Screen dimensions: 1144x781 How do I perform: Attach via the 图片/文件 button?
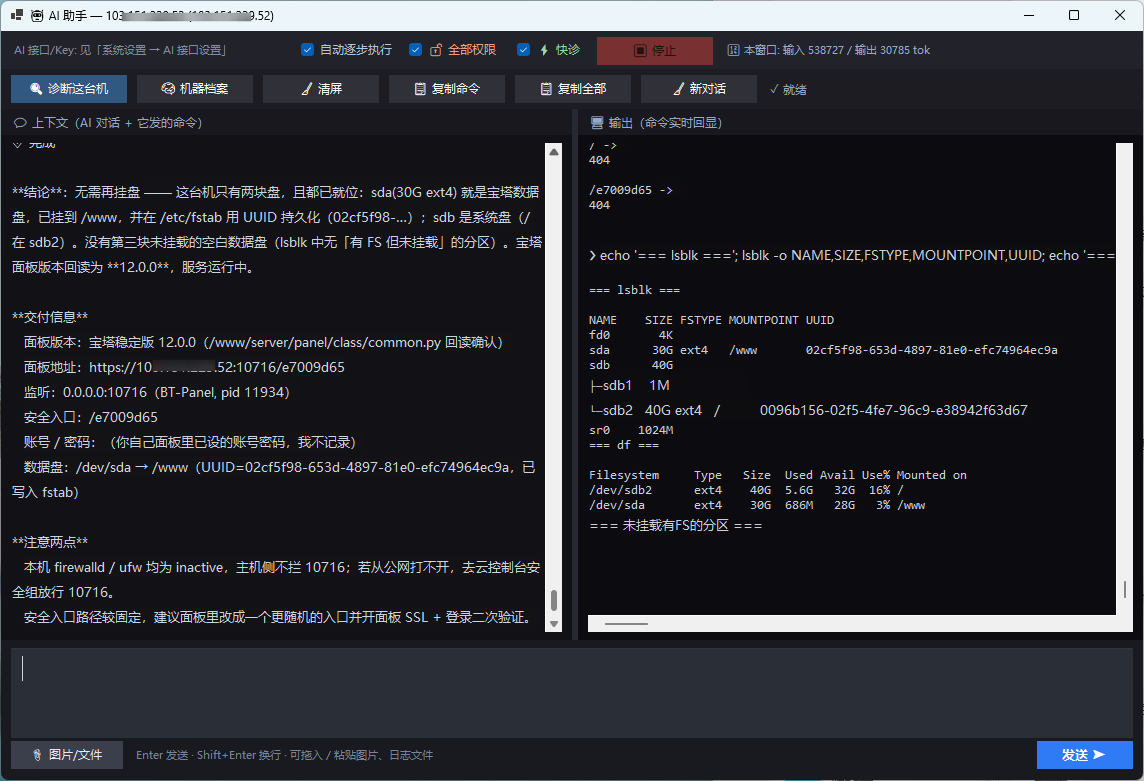tap(66, 755)
